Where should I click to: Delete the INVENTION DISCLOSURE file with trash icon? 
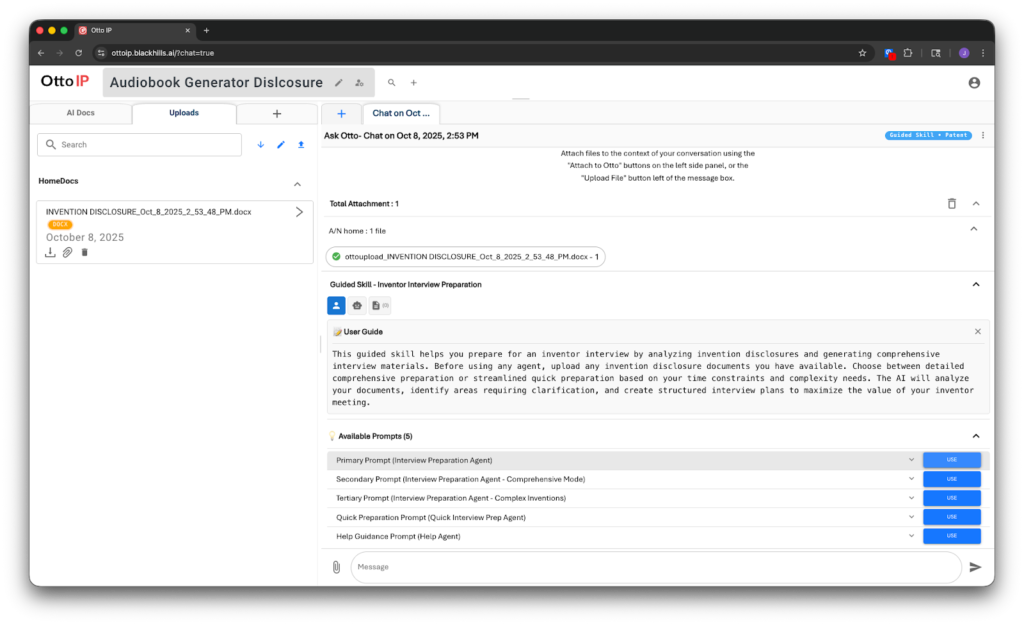(84, 253)
